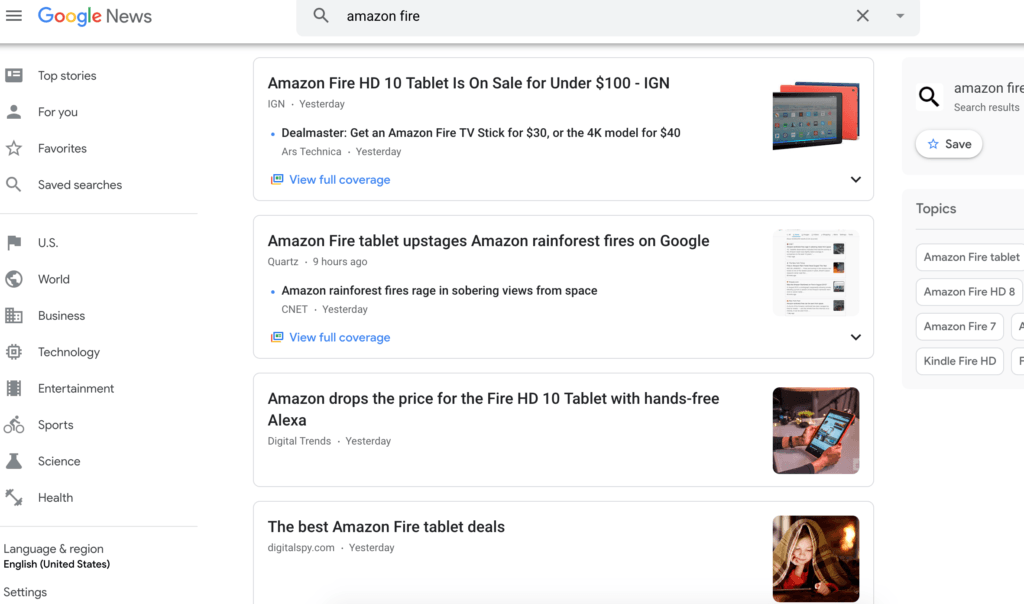View full coverage of IGN tablet story
Viewport: 1024px width, 604px height.
click(x=339, y=180)
